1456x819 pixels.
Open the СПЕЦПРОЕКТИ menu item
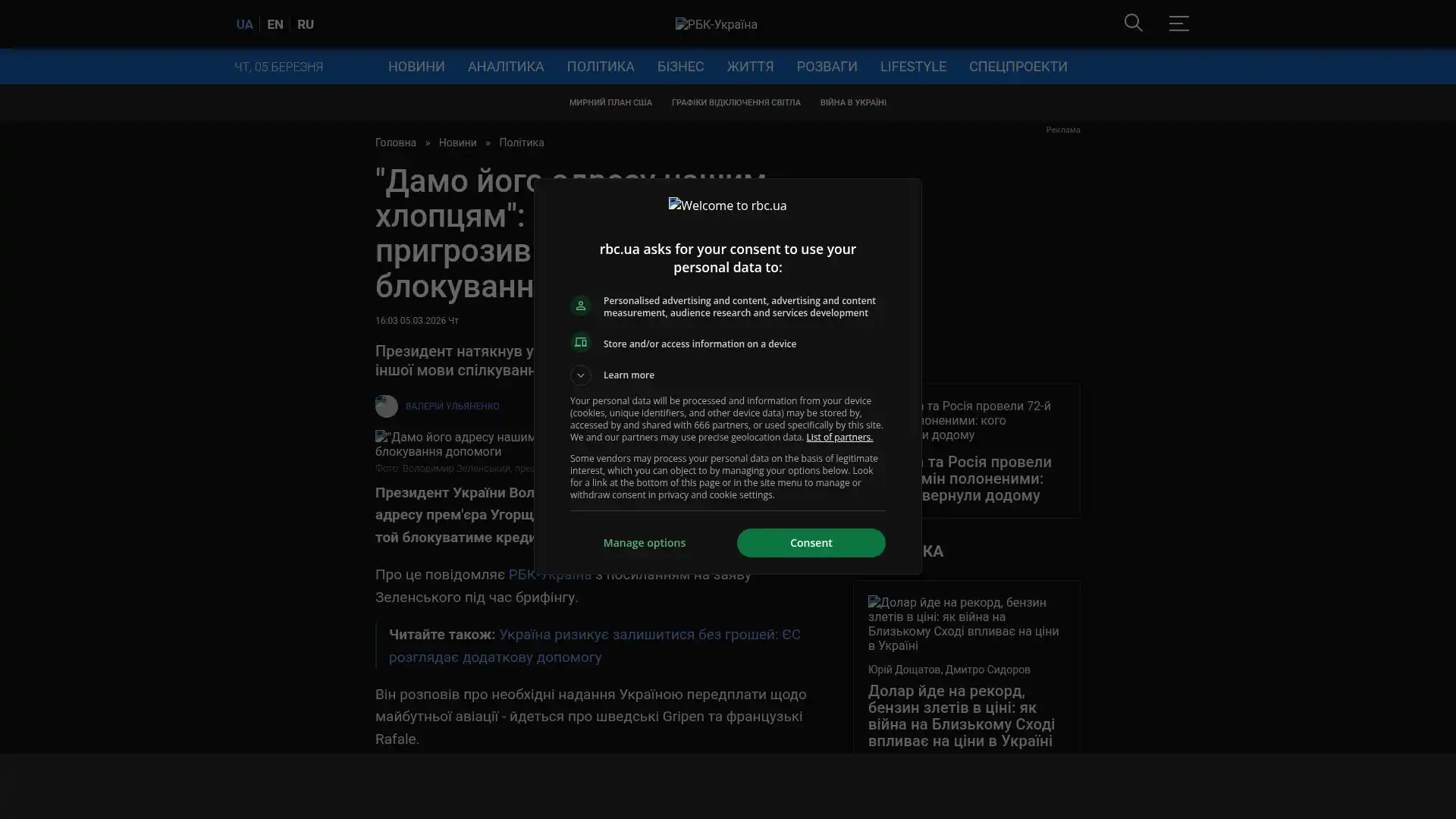[x=1018, y=67]
